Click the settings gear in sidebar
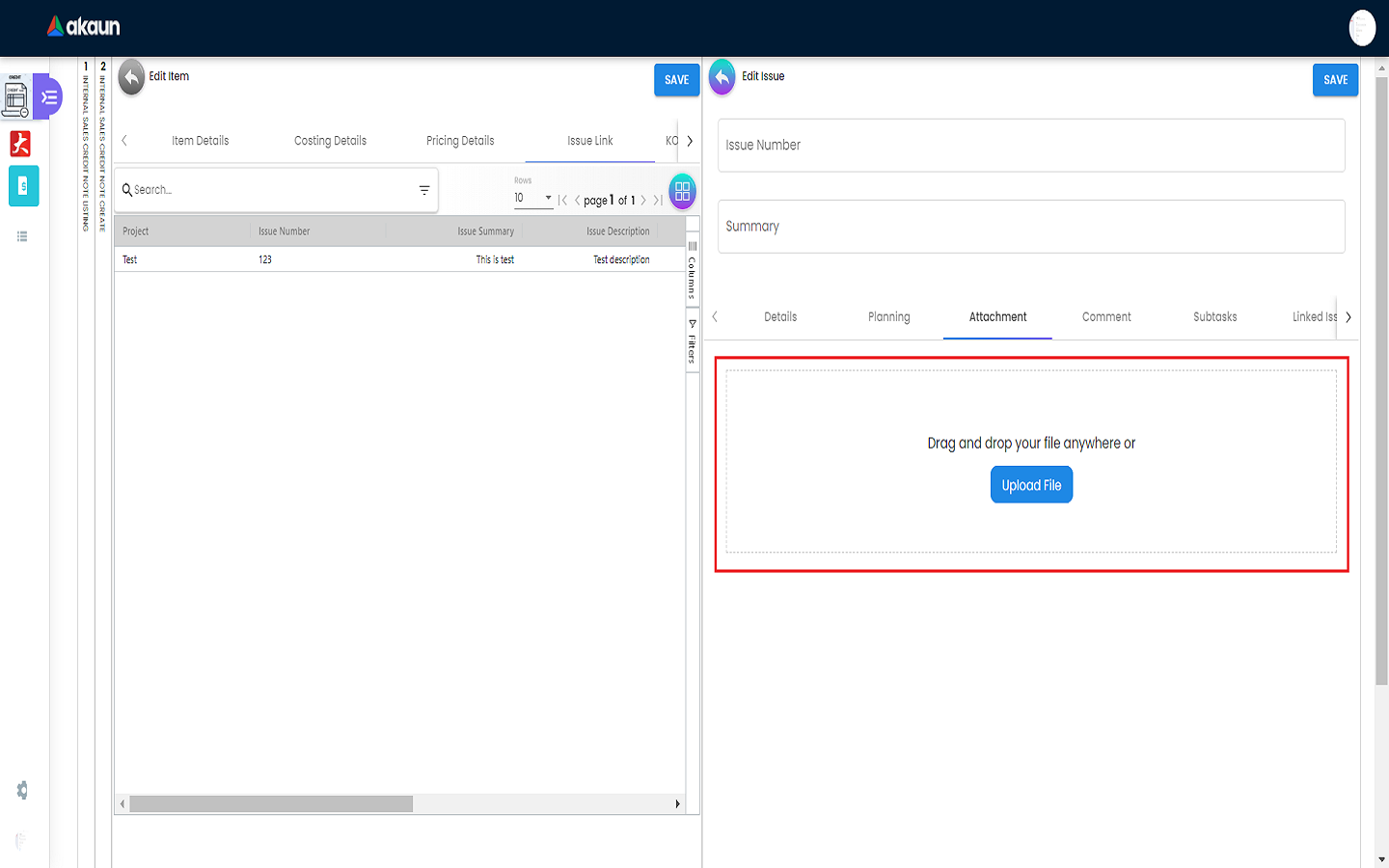The height and width of the screenshot is (868, 1389). click(x=22, y=791)
